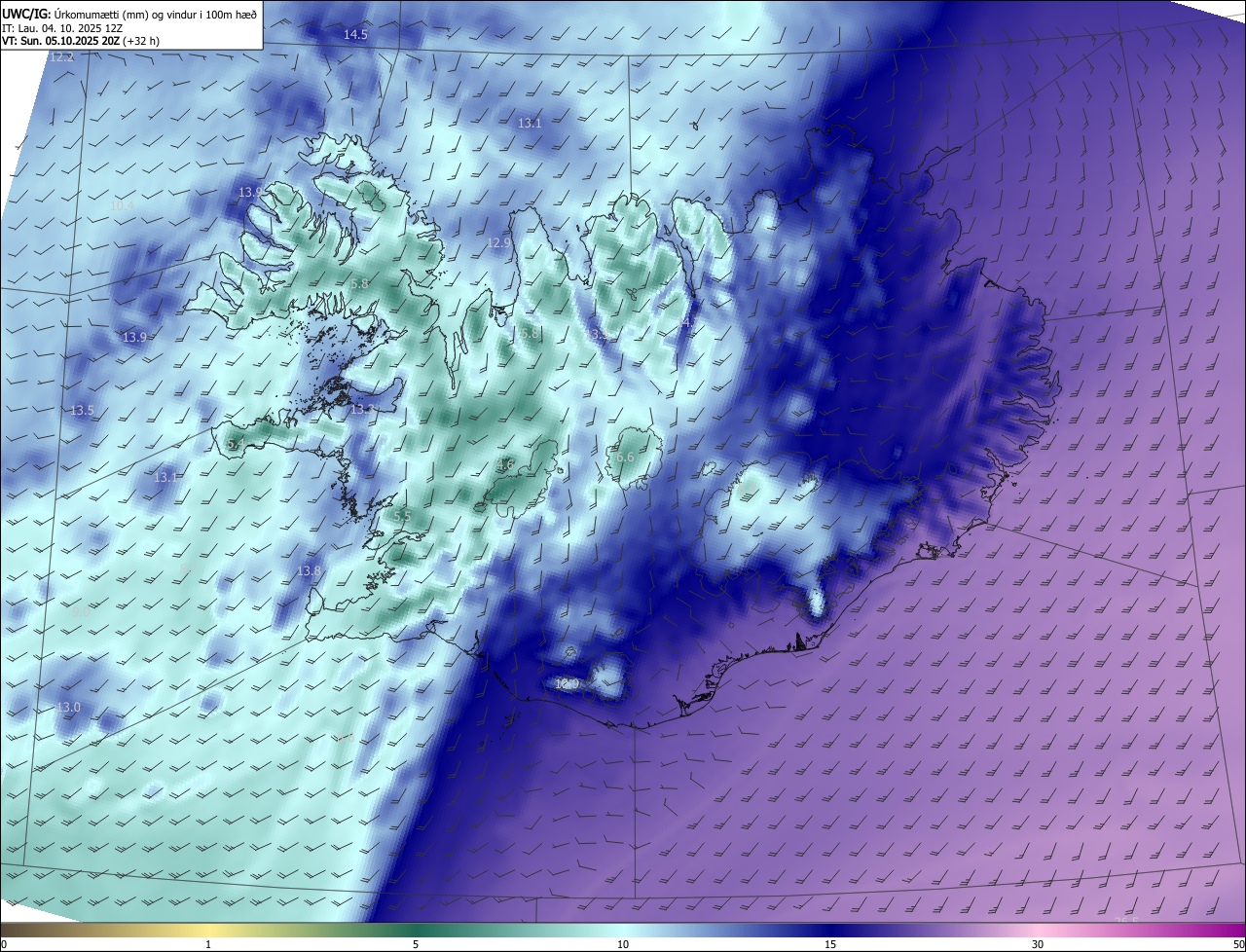Image resolution: width=1246 pixels, height=952 pixels.
Task: Click the '1' tick on the color scale
Action: click(x=208, y=944)
